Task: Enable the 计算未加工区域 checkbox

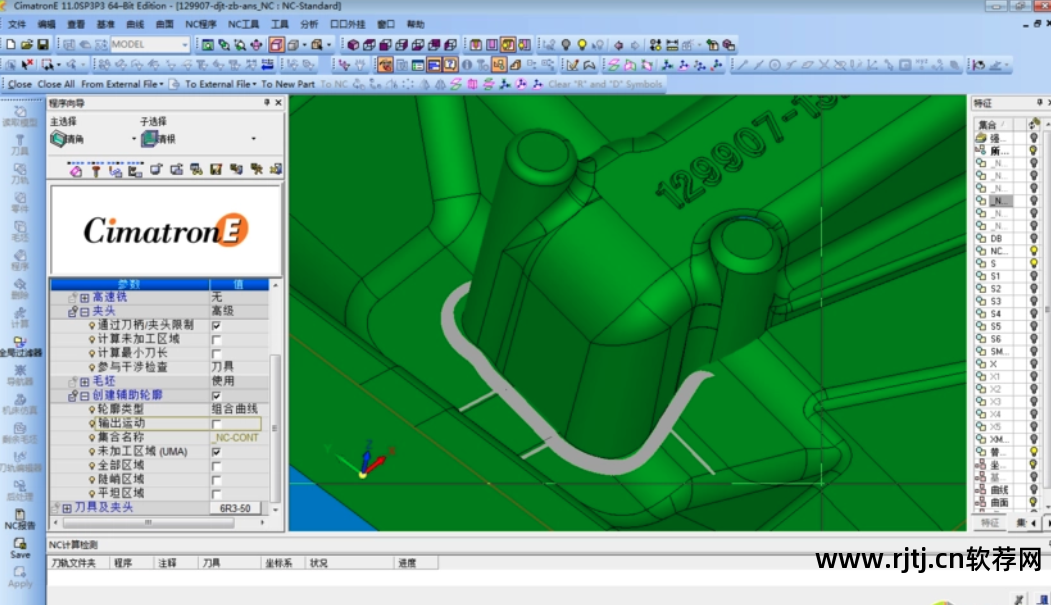Action: pos(217,340)
